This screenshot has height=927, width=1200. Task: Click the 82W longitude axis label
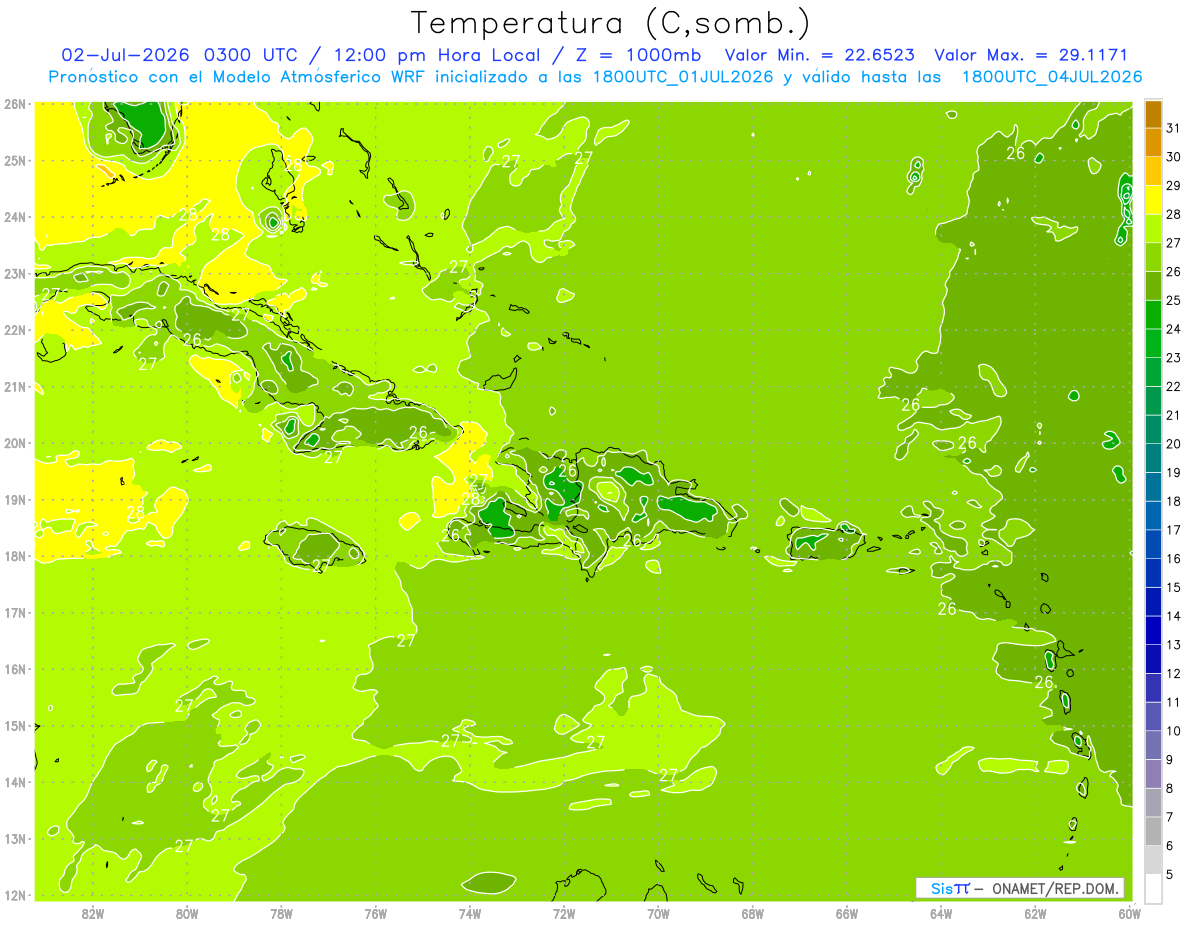tap(92, 913)
